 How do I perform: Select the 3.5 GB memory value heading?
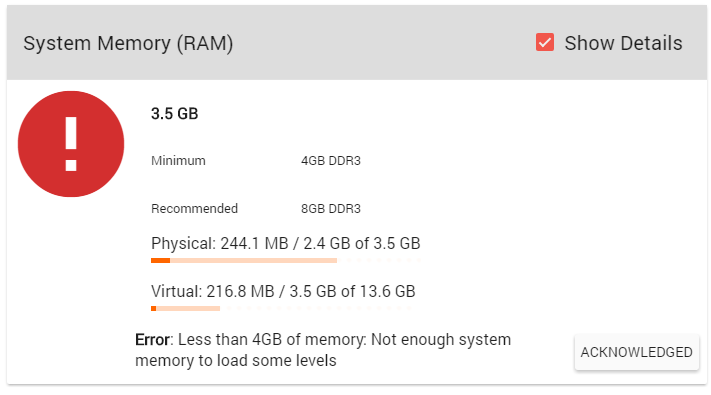coord(175,113)
